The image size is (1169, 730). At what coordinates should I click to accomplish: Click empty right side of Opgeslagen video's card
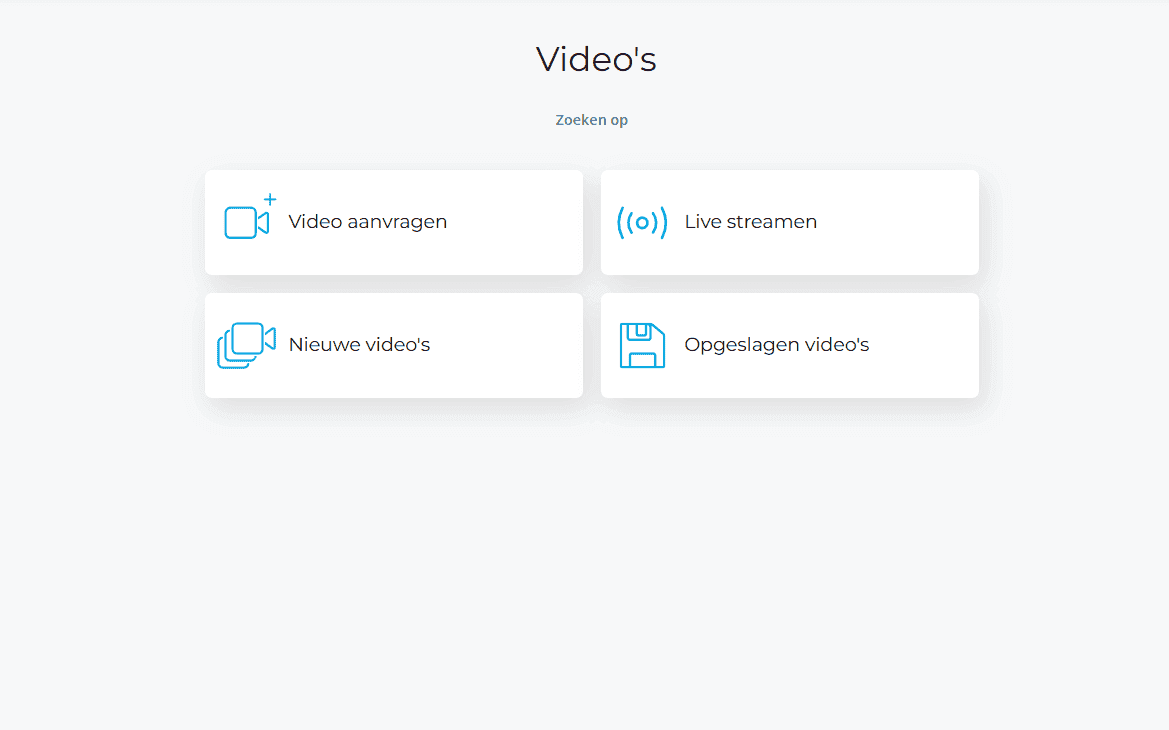point(930,345)
